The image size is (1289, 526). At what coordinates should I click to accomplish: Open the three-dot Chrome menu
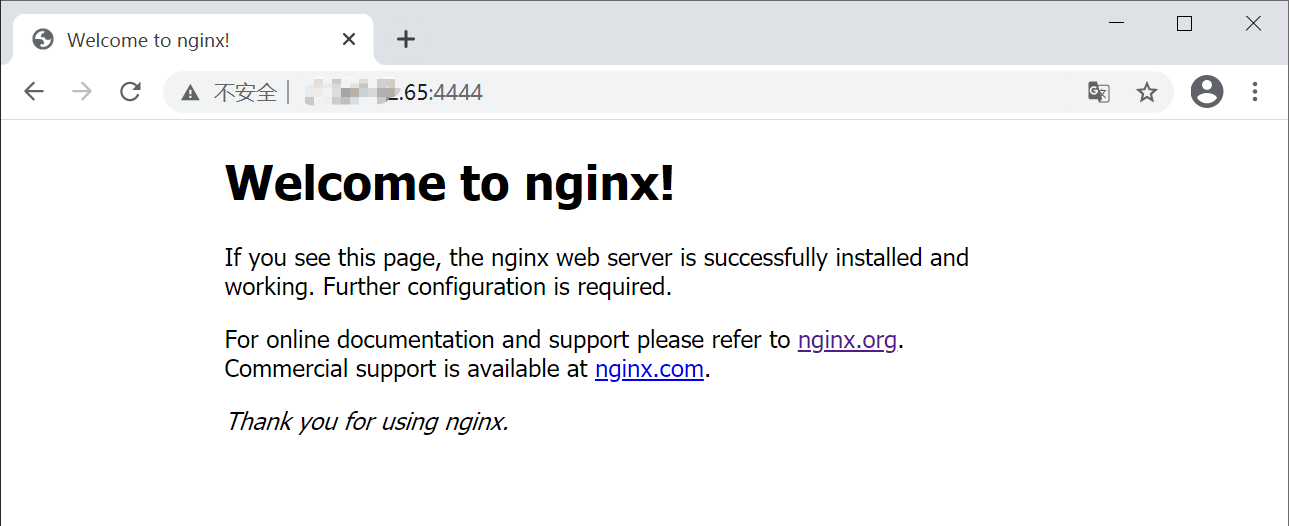tap(1255, 92)
